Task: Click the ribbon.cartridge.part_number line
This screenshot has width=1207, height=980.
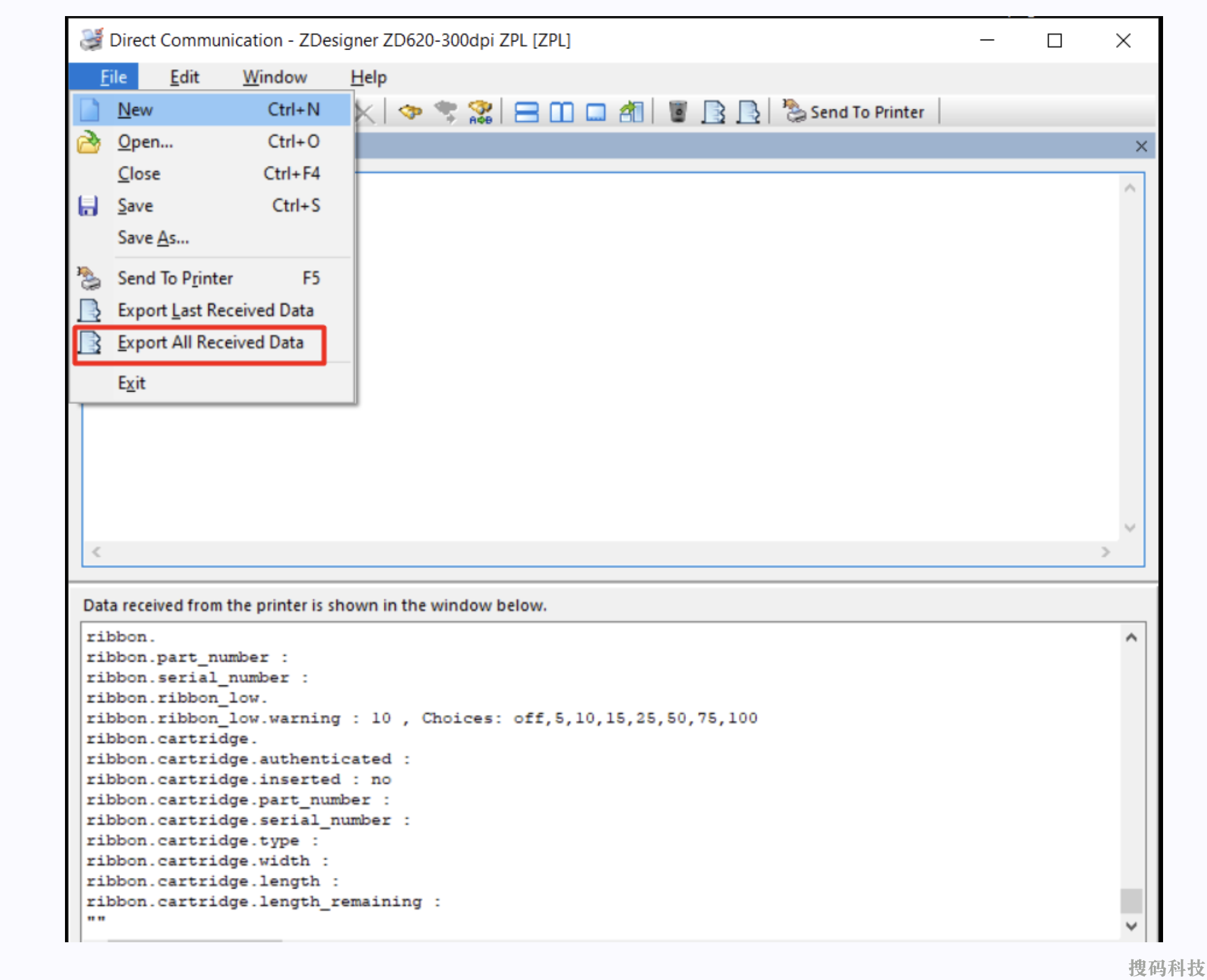Action: (x=238, y=800)
